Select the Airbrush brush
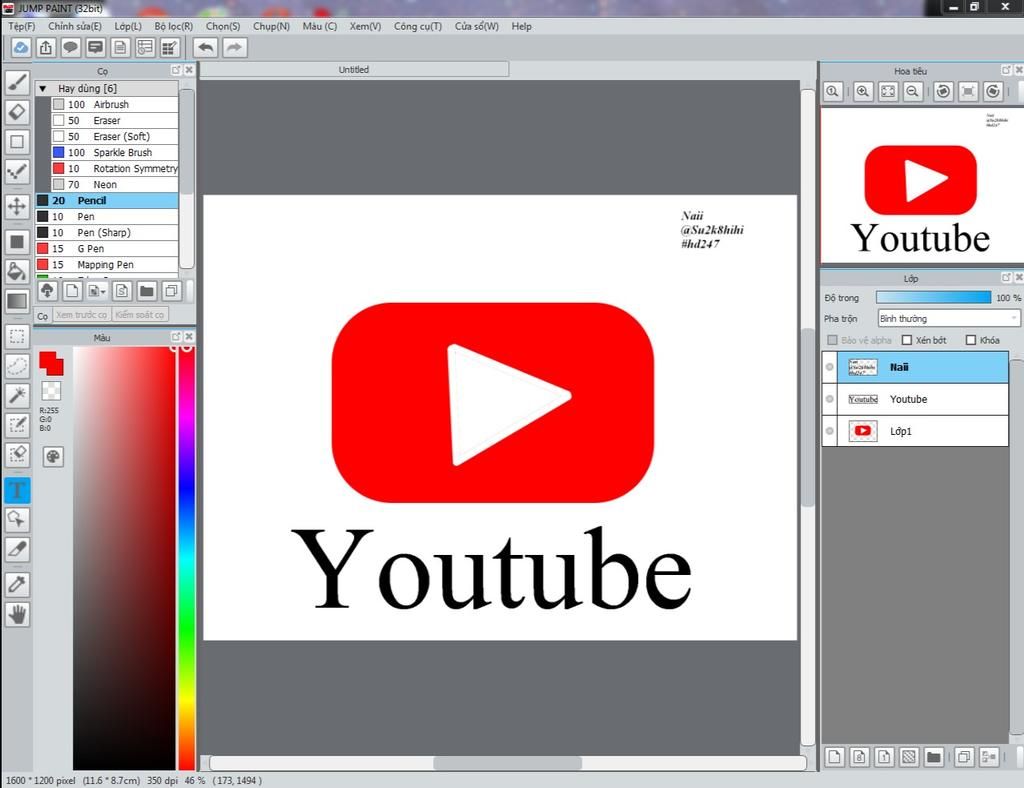The width and height of the screenshot is (1024, 788). click(x=114, y=104)
